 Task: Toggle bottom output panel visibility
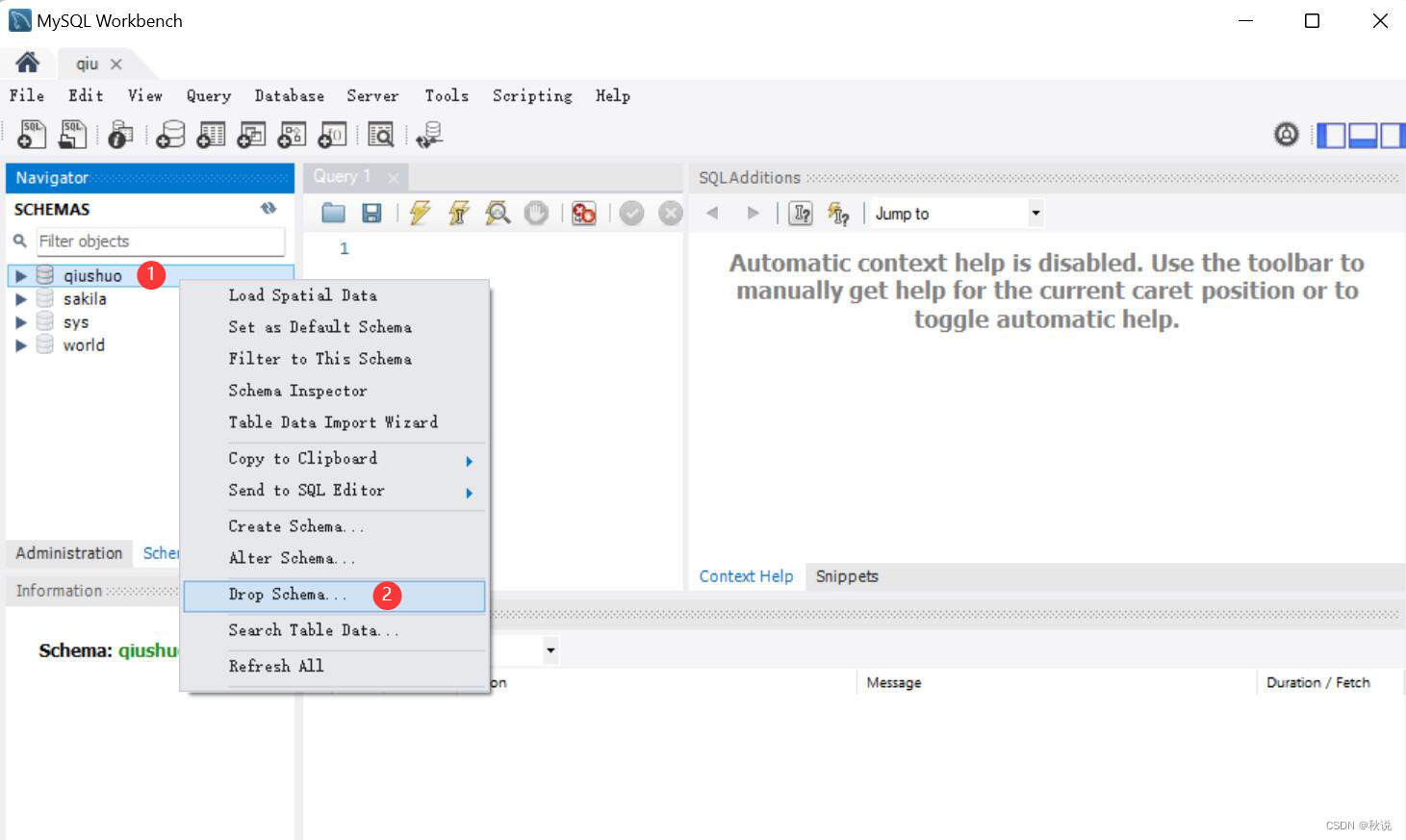(x=1363, y=136)
